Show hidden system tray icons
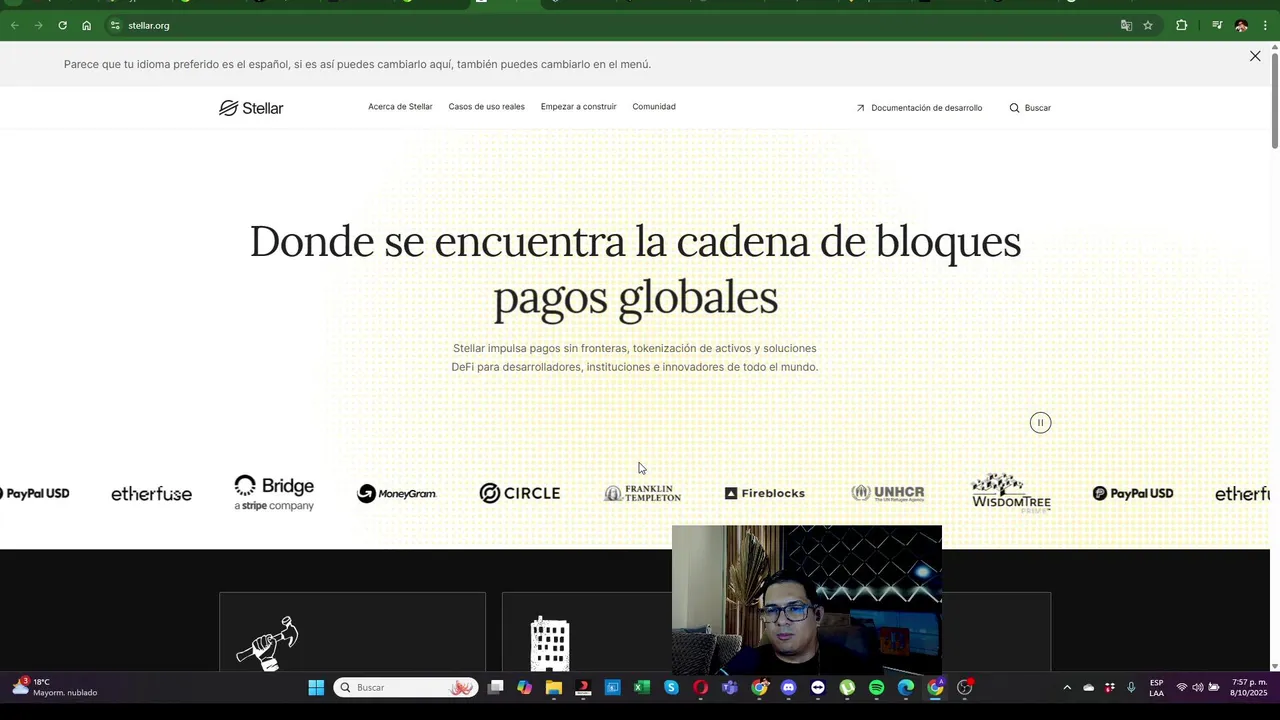The image size is (1280, 720). [x=1067, y=687]
